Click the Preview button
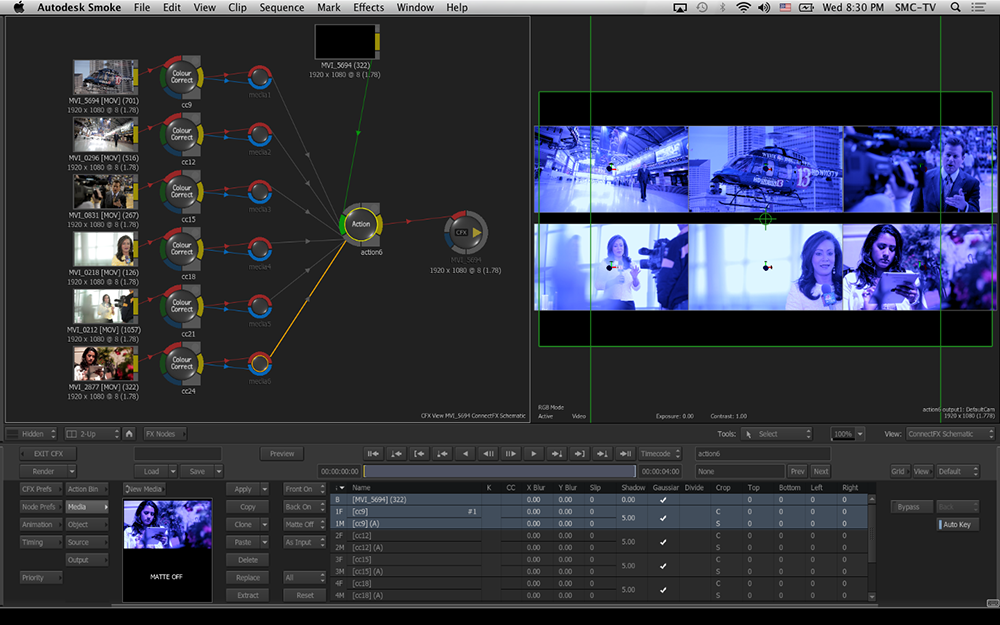Screen dimensions: 1000x625 click(282, 454)
